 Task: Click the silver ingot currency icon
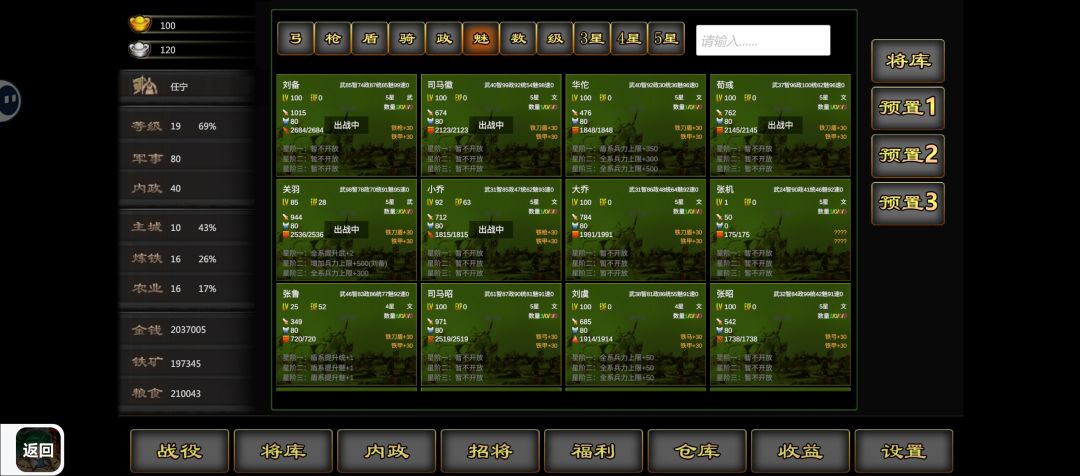[139, 49]
